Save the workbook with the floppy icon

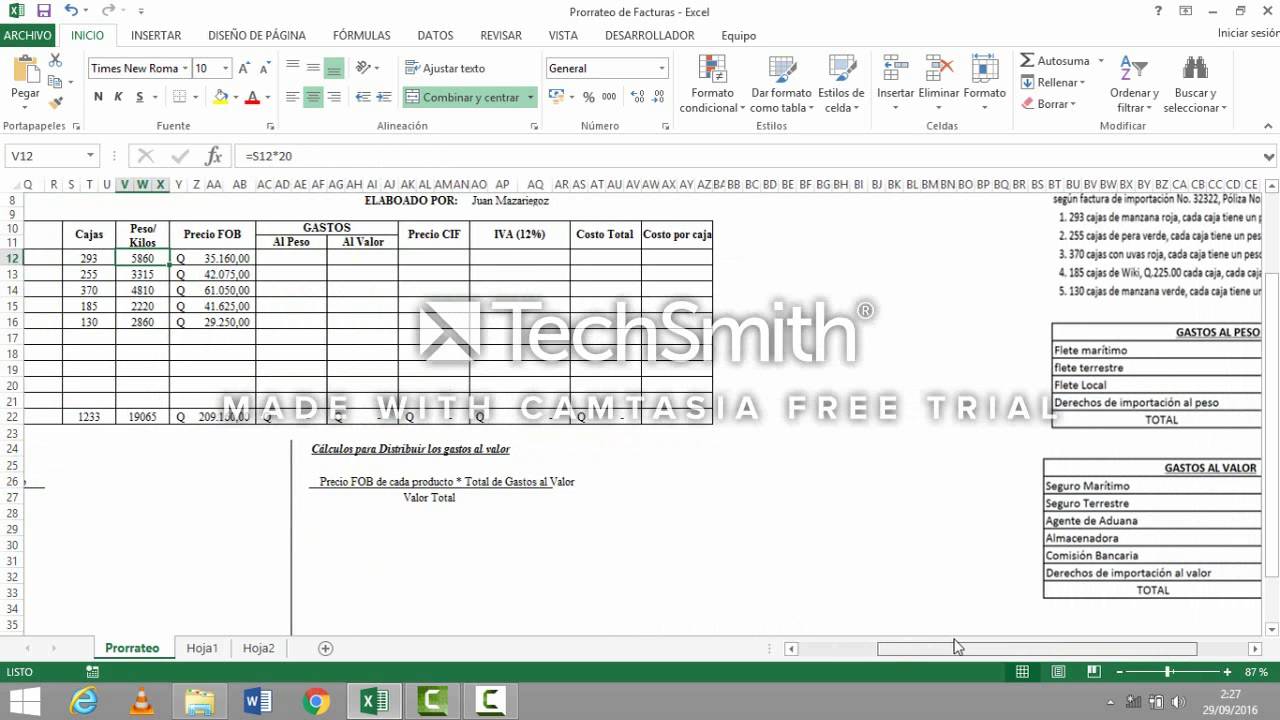pos(43,11)
